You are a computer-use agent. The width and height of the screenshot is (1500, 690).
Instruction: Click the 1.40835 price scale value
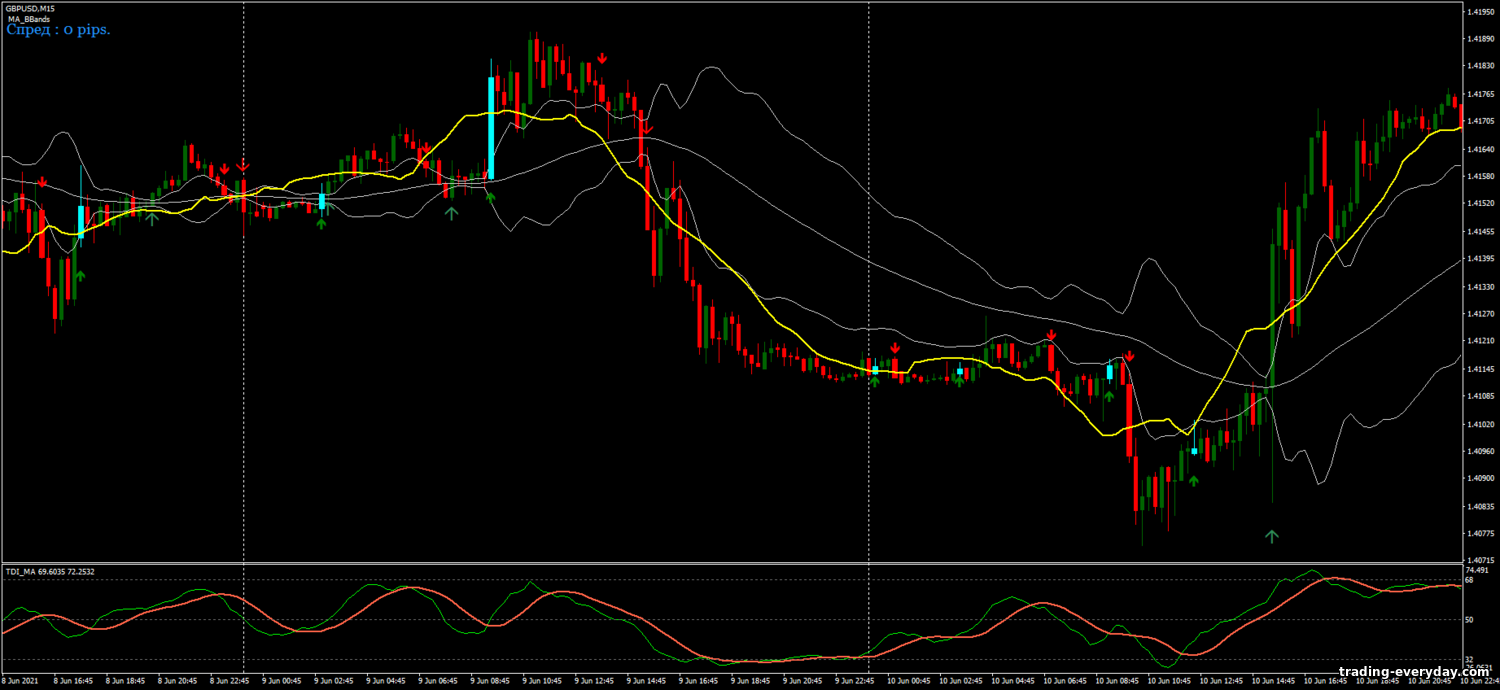click(x=1479, y=506)
